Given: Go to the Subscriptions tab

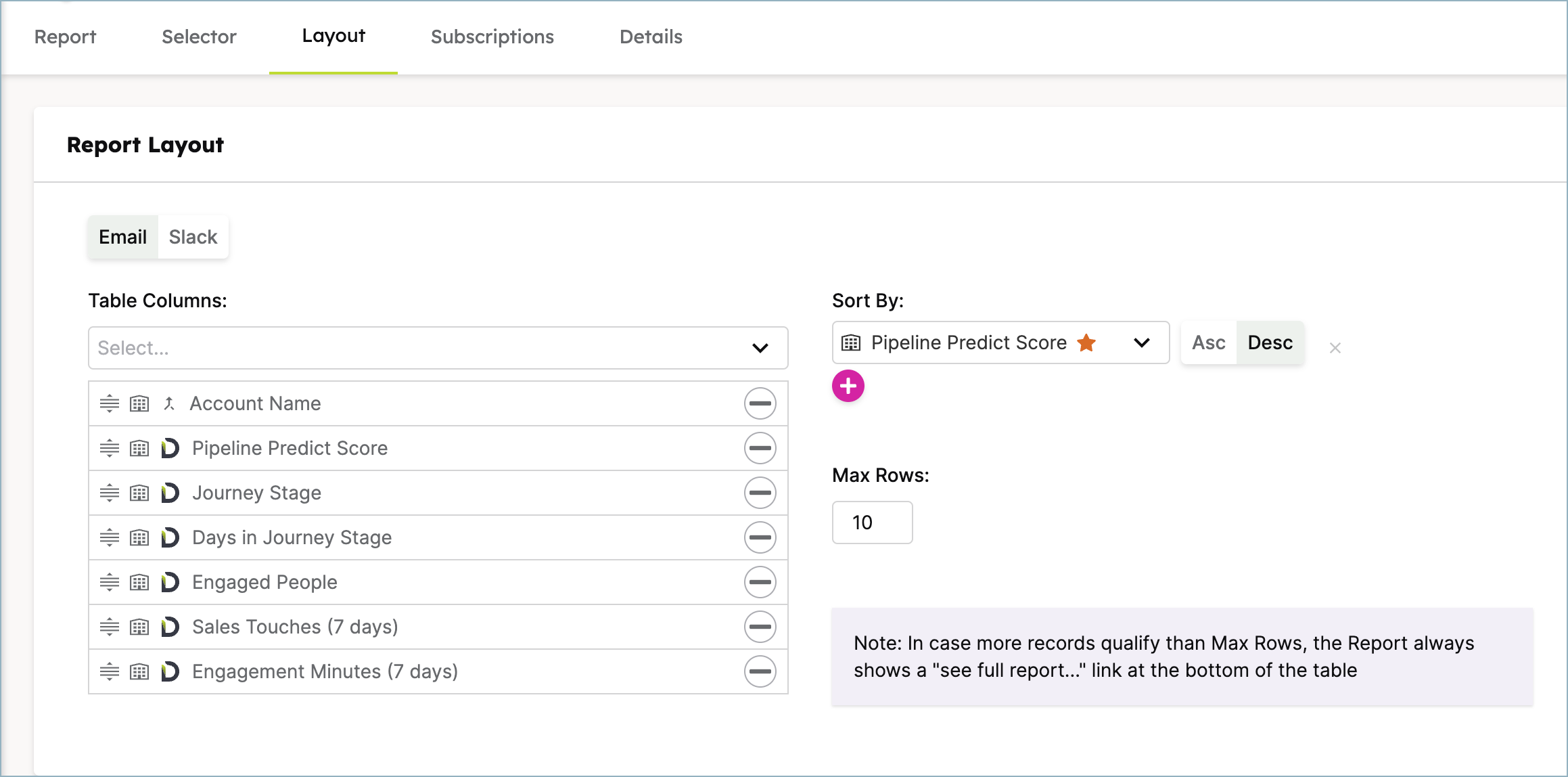Looking at the screenshot, I should [x=492, y=37].
